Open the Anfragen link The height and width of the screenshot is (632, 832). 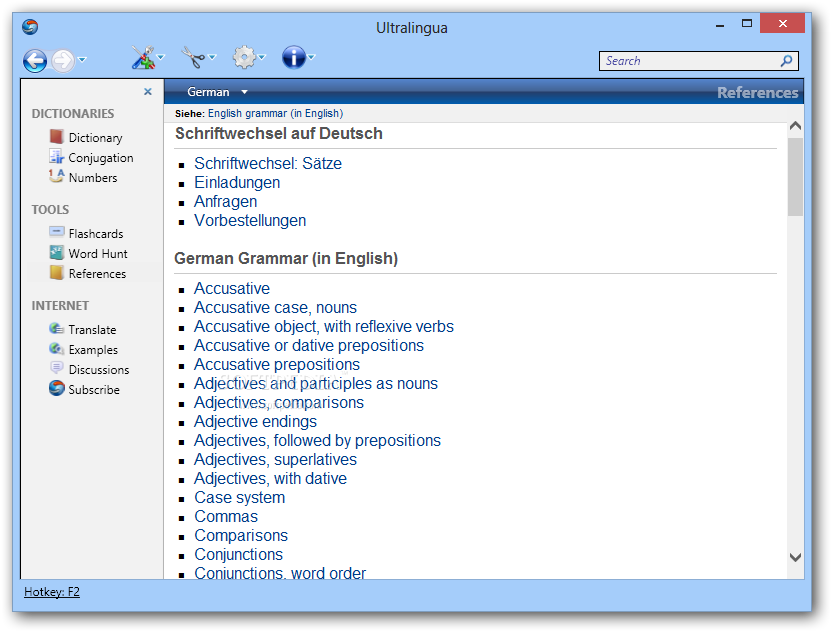[x=226, y=202]
